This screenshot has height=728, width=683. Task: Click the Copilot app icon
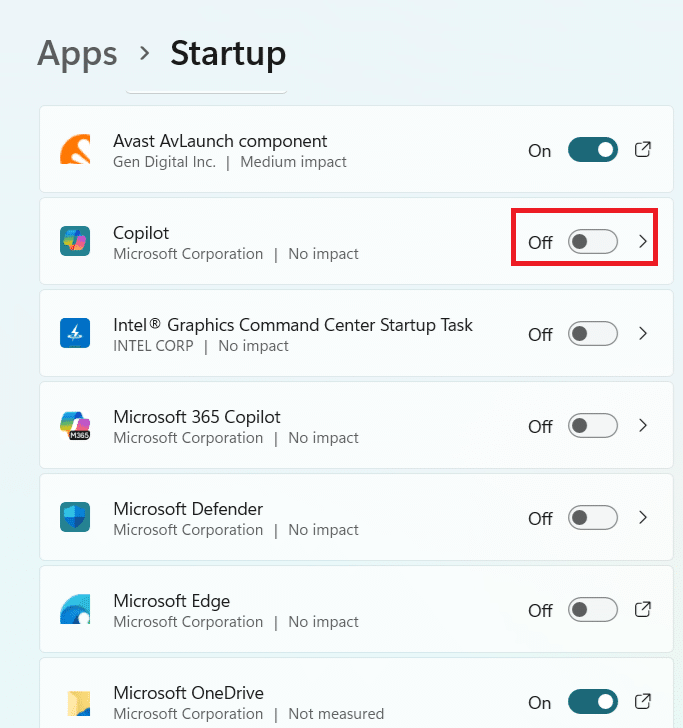click(76, 242)
